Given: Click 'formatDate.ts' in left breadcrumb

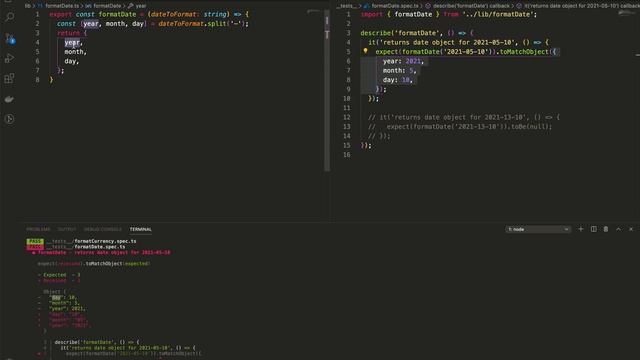Looking at the screenshot, I should tap(62, 6).
